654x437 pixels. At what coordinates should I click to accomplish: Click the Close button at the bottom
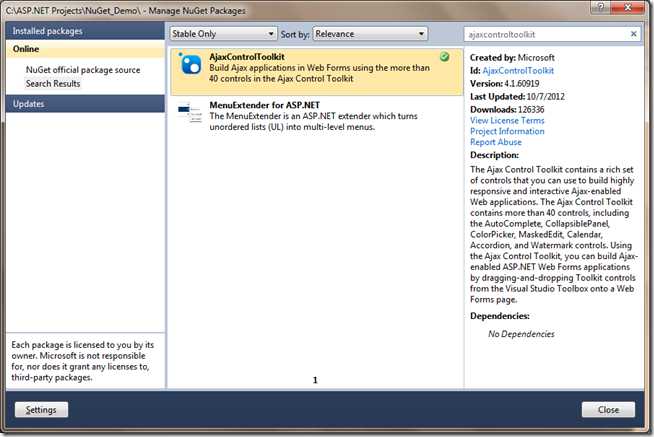pyautogui.click(x=608, y=409)
